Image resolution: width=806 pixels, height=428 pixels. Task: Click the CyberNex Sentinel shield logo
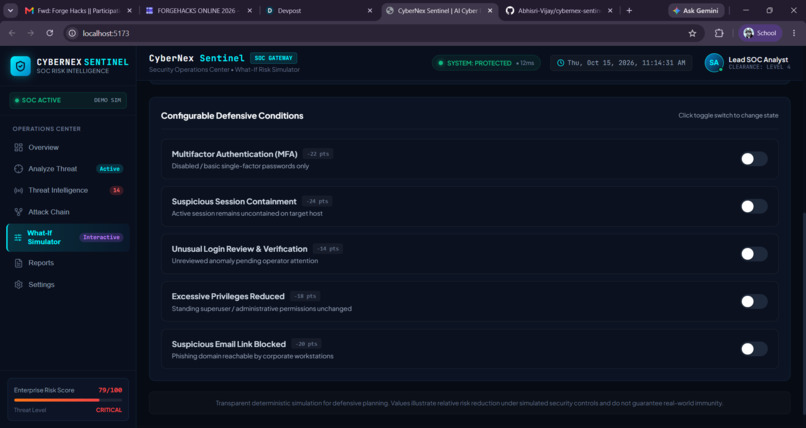click(x=21, y=66)
